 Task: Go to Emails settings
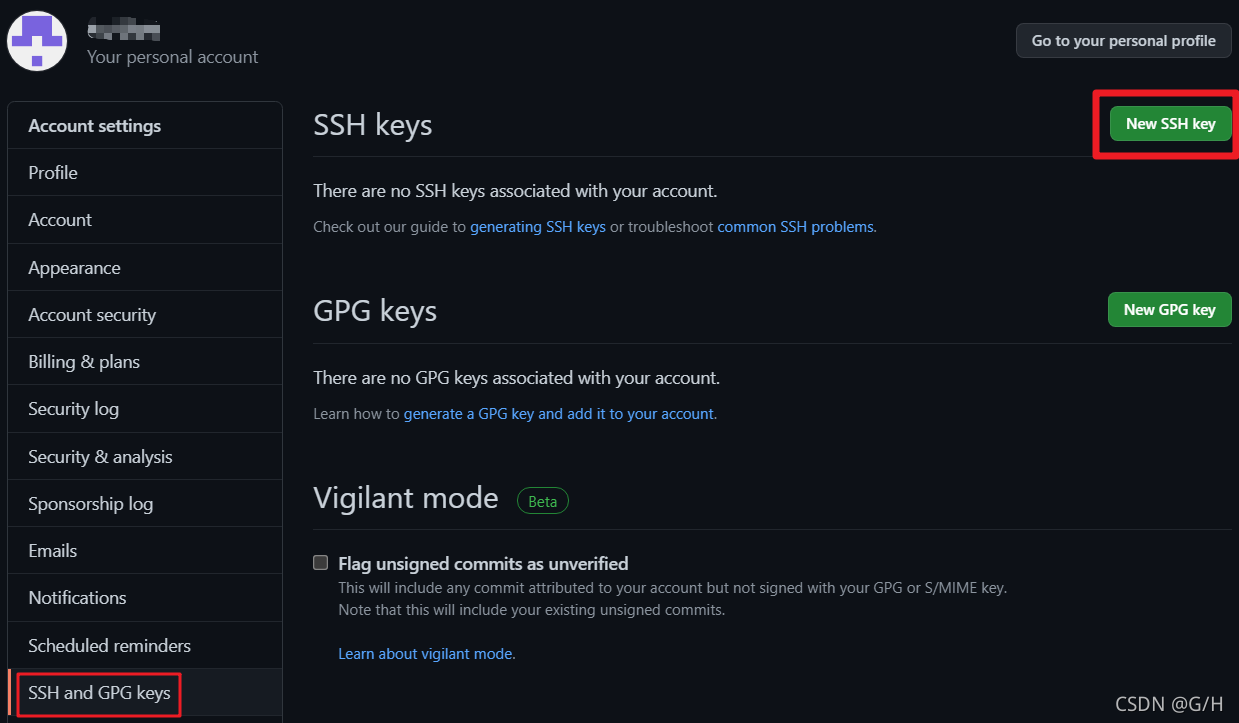(52, 551)
